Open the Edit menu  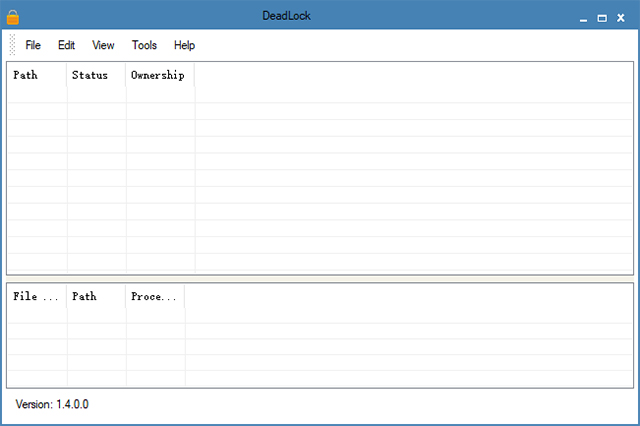[67, 45]
